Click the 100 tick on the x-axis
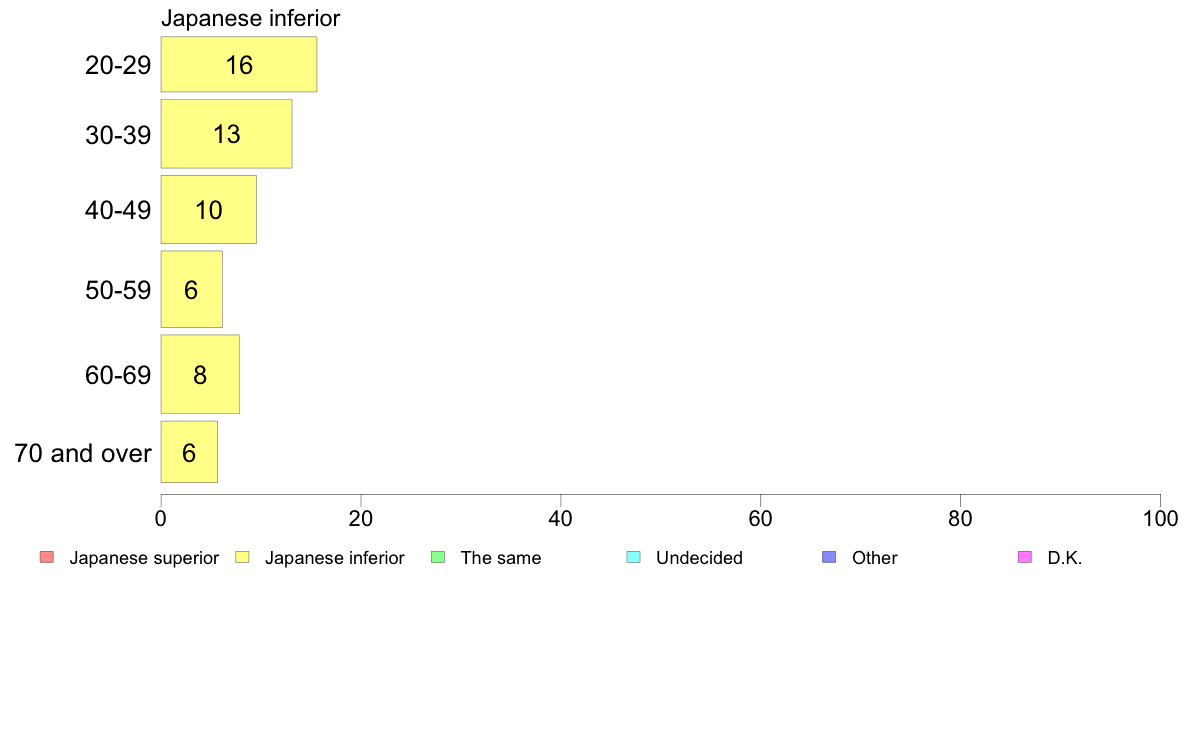Screen dimensions: 1188x736 pyautogui.click(x=1160, y=519)
